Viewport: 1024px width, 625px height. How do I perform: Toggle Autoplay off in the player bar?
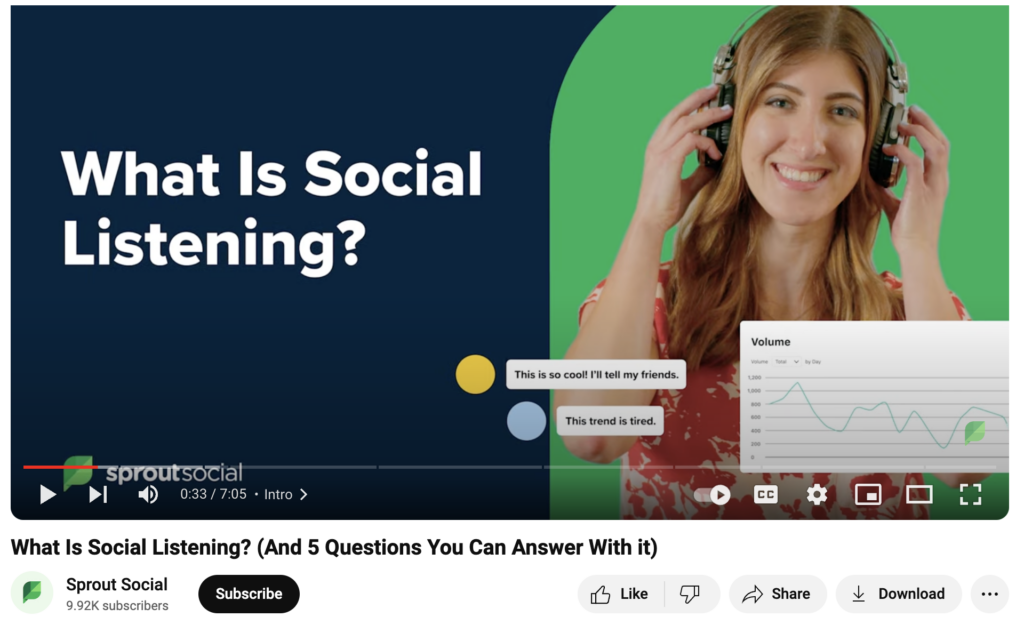pyautogui.click(x=710, y=494)
